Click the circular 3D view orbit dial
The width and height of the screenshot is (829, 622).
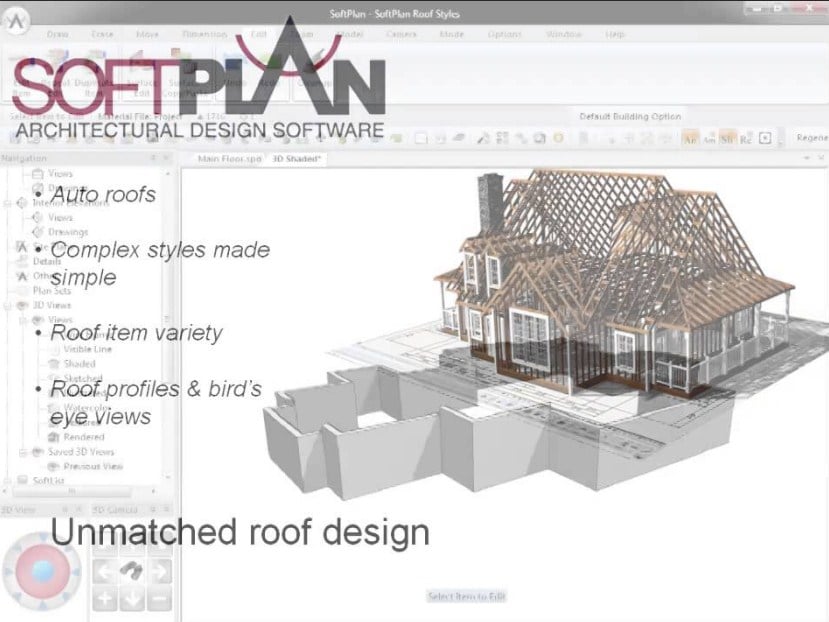(x=42, y=571)
